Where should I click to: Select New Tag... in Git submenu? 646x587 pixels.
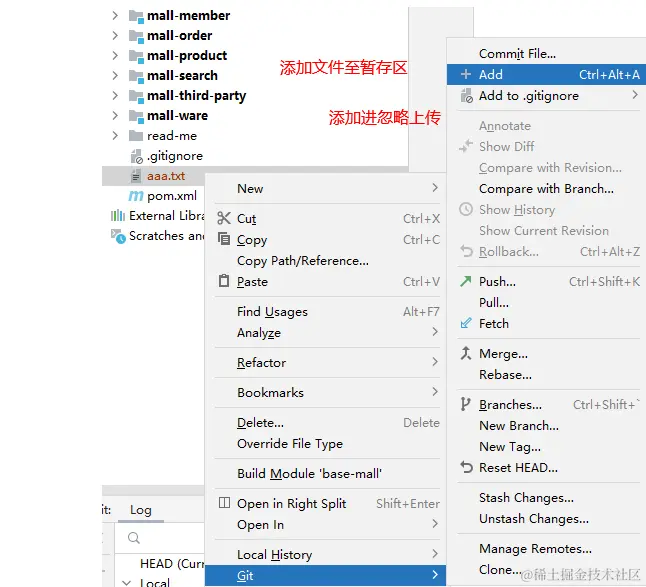click(546, 447)
